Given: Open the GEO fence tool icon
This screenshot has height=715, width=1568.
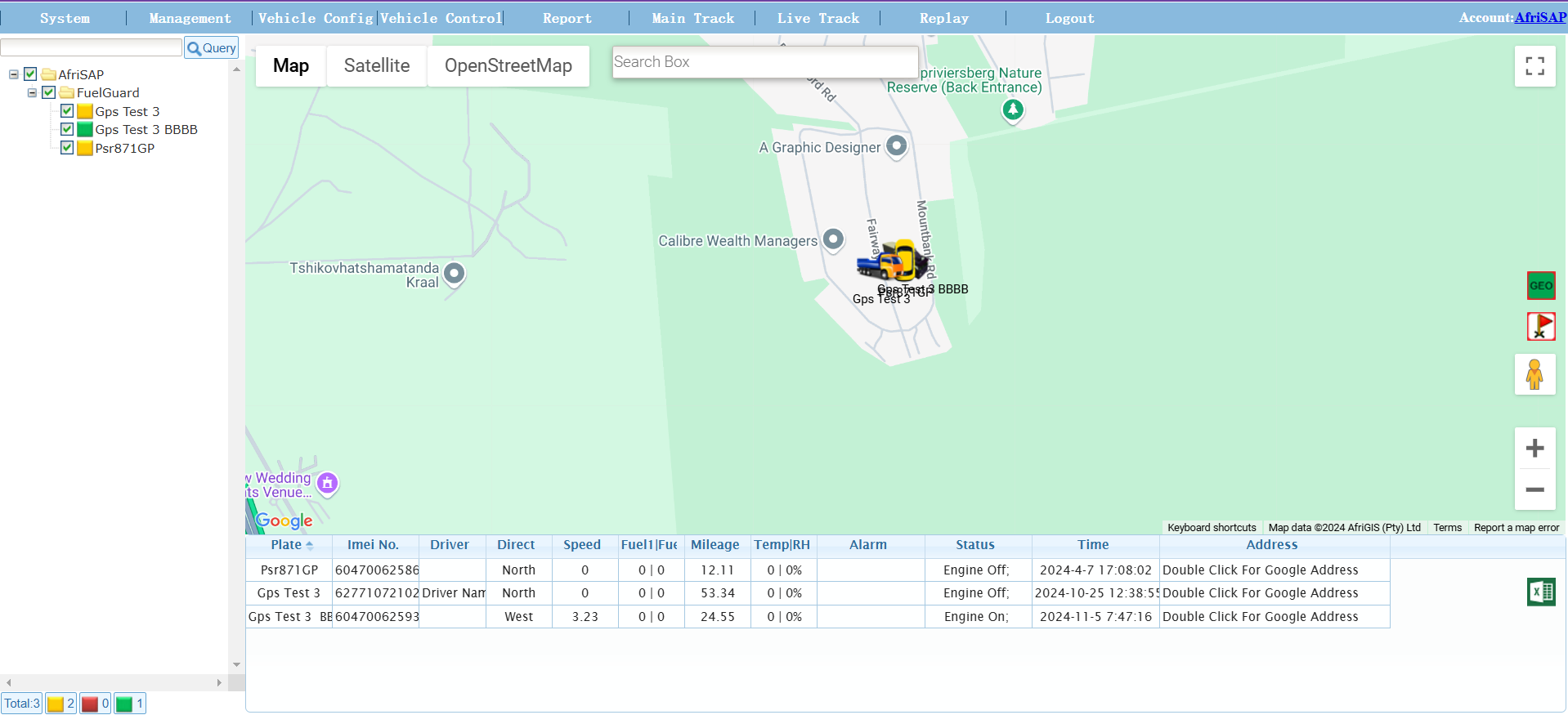Looking at the screenshot, I should tap(1541, 286).
